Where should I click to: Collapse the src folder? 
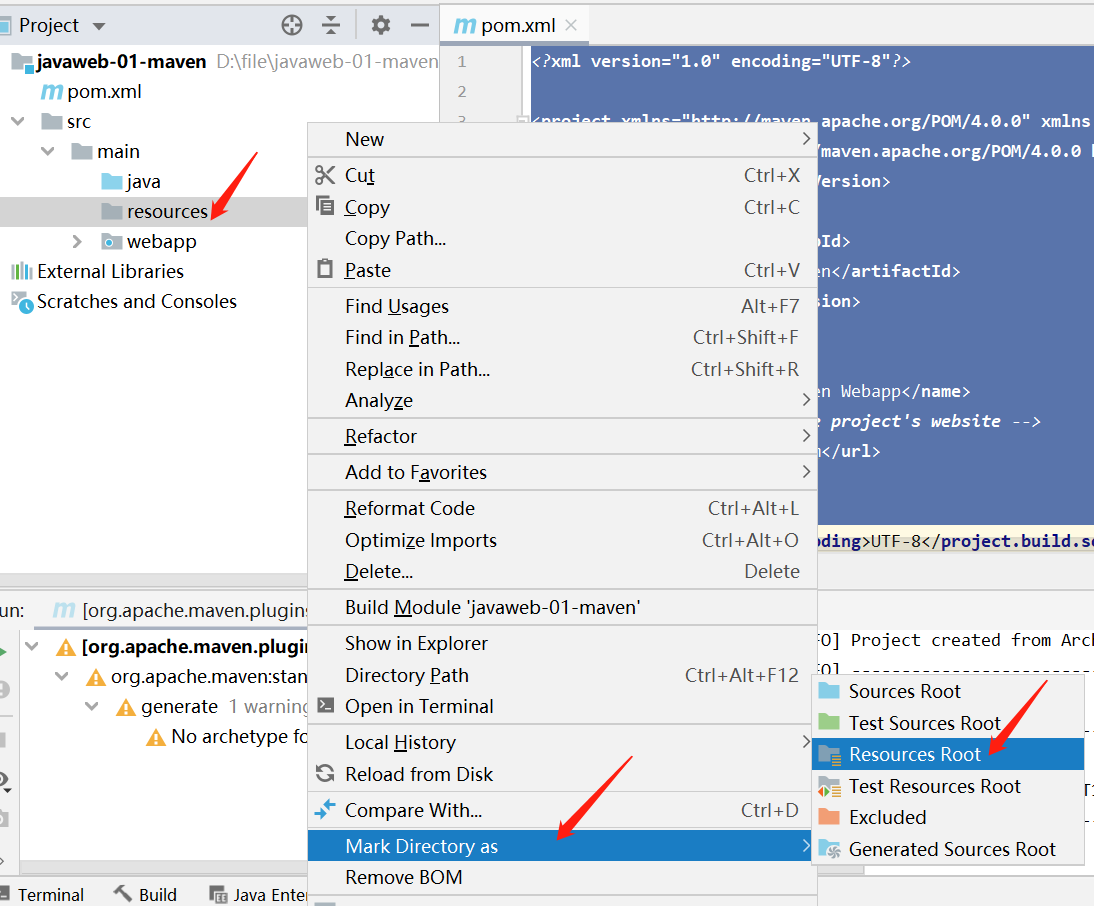tap(18, 121)
